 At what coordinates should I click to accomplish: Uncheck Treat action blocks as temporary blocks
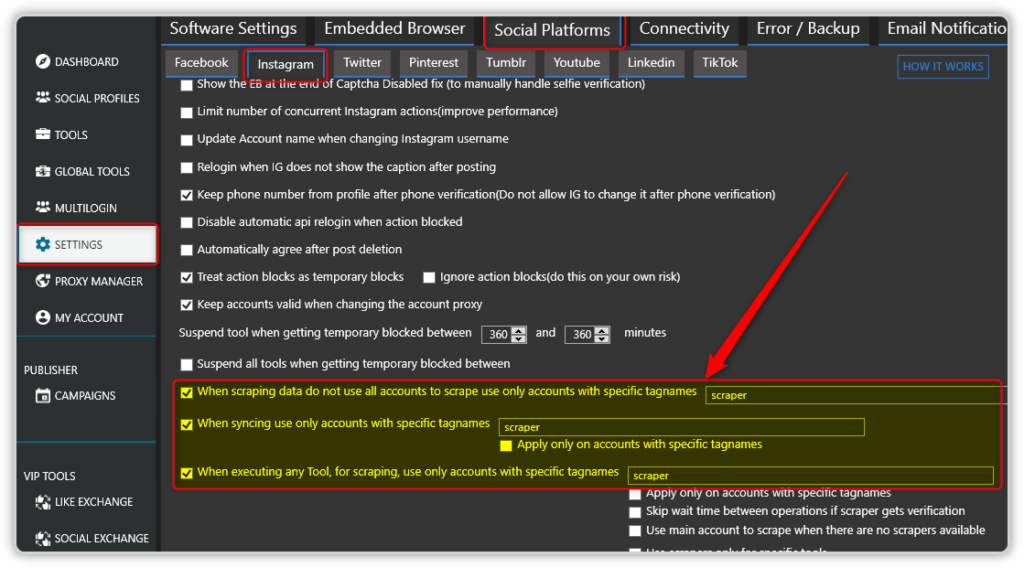coord(187,277)
